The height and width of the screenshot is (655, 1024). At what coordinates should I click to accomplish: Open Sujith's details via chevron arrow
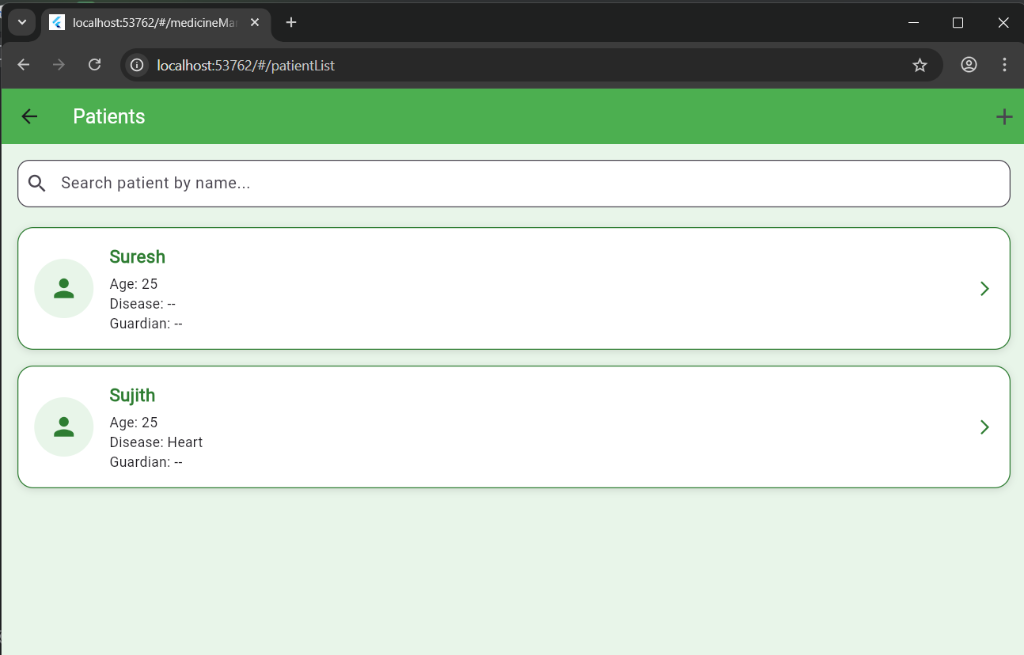point(985,427)
